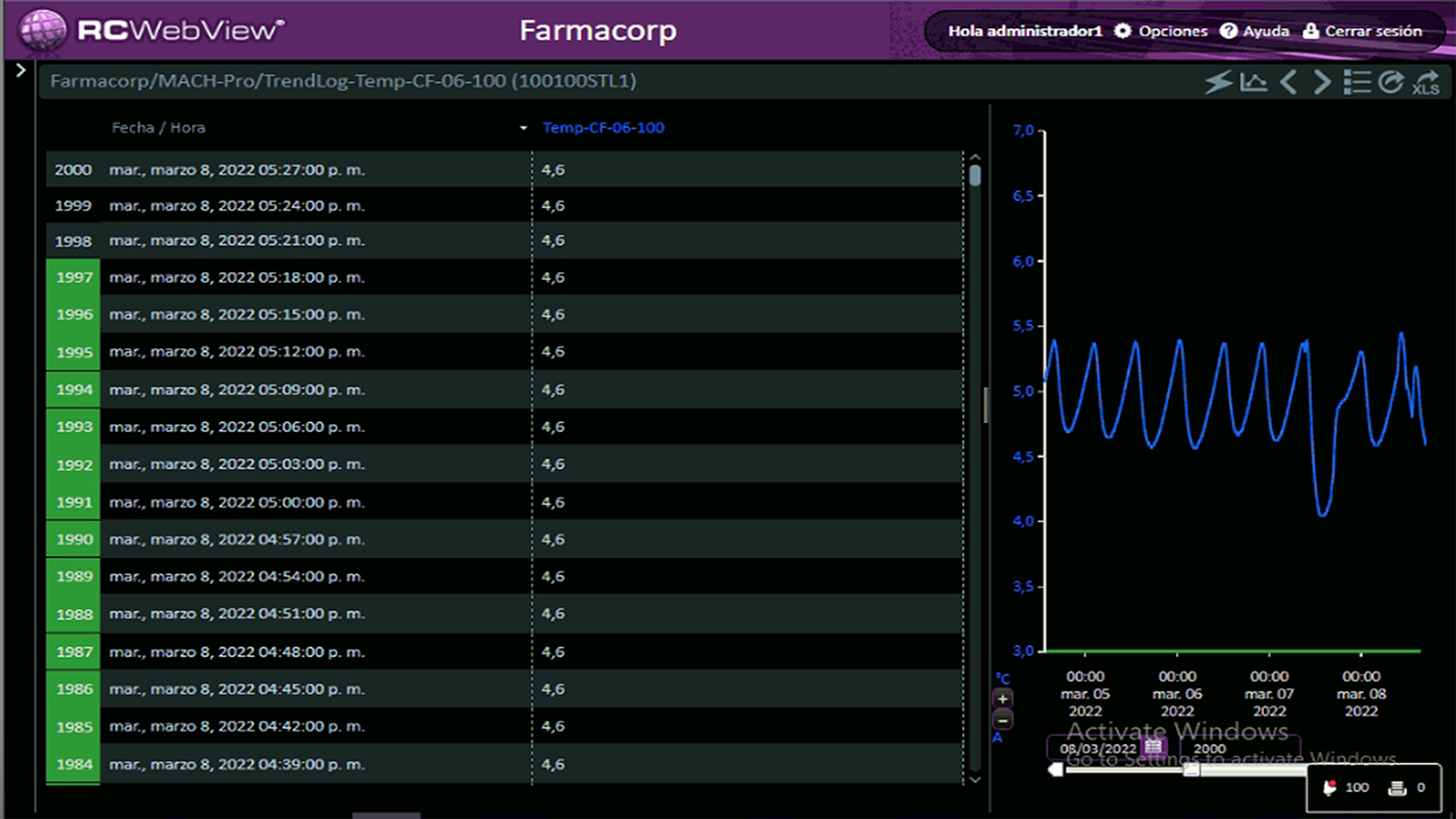Image resolution: width=1456 pixels, height=819 pixels.
Task: Click the Farmacorp/MACH-Pro/TrendLog path title
Action: click(343, 81)
